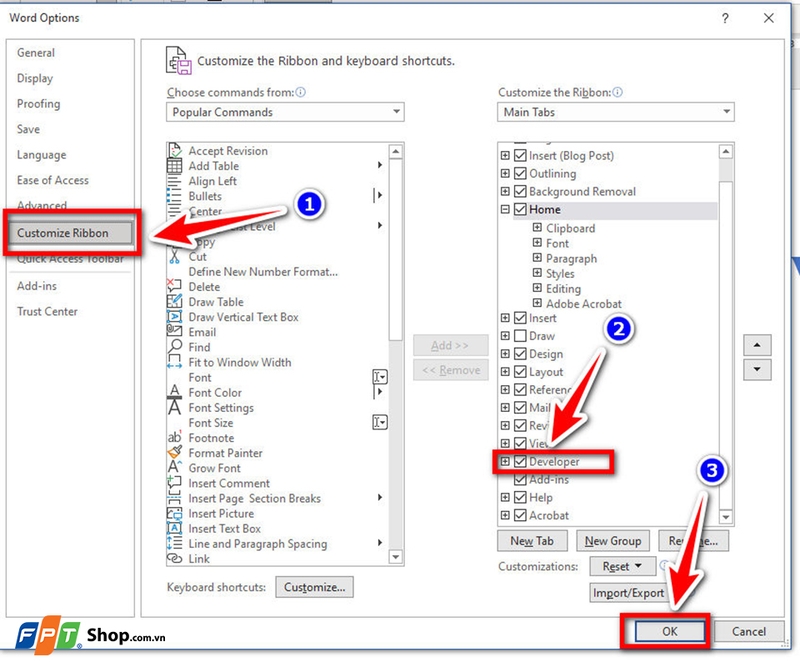The width and height of the screenshot is (800, 662).
Task: Move selected tab up with arrow button
Action: point(757,345)
